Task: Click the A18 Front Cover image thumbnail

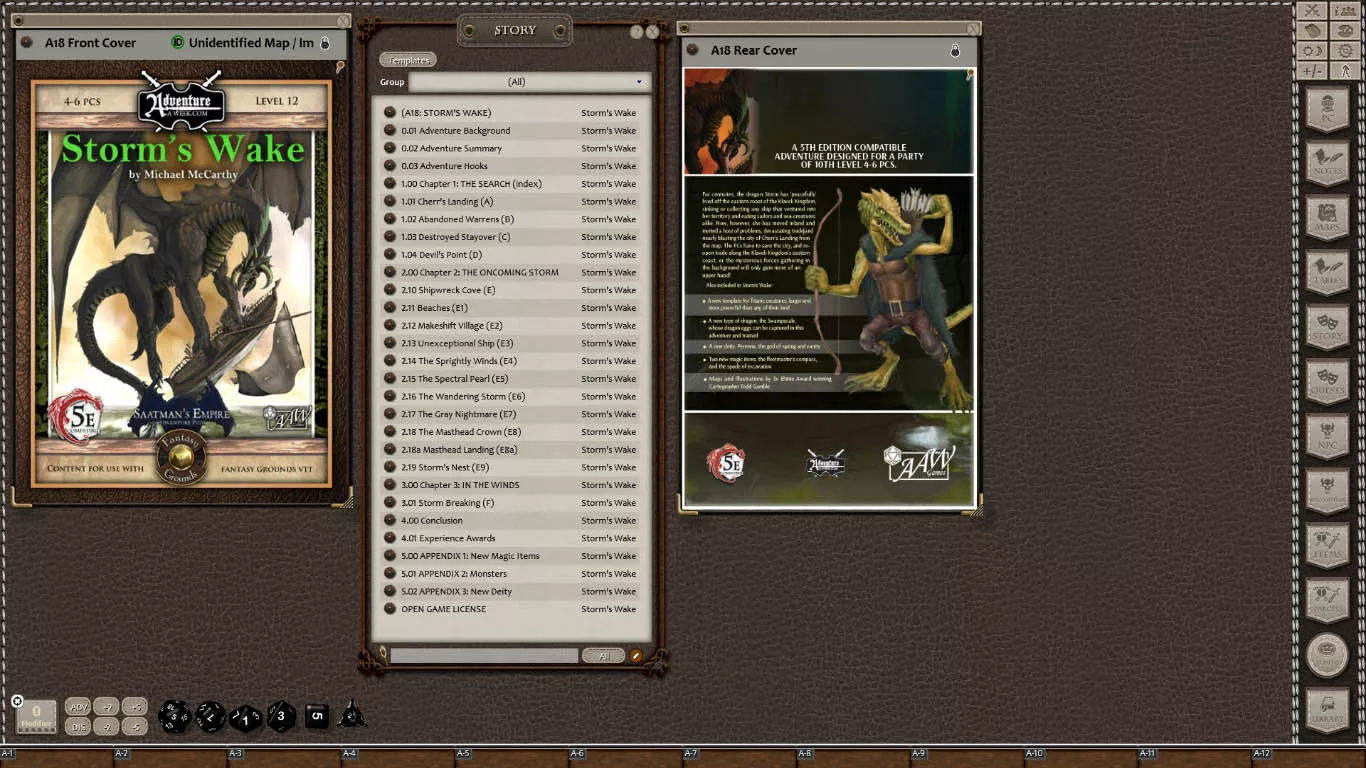Action: click(182, 283)
